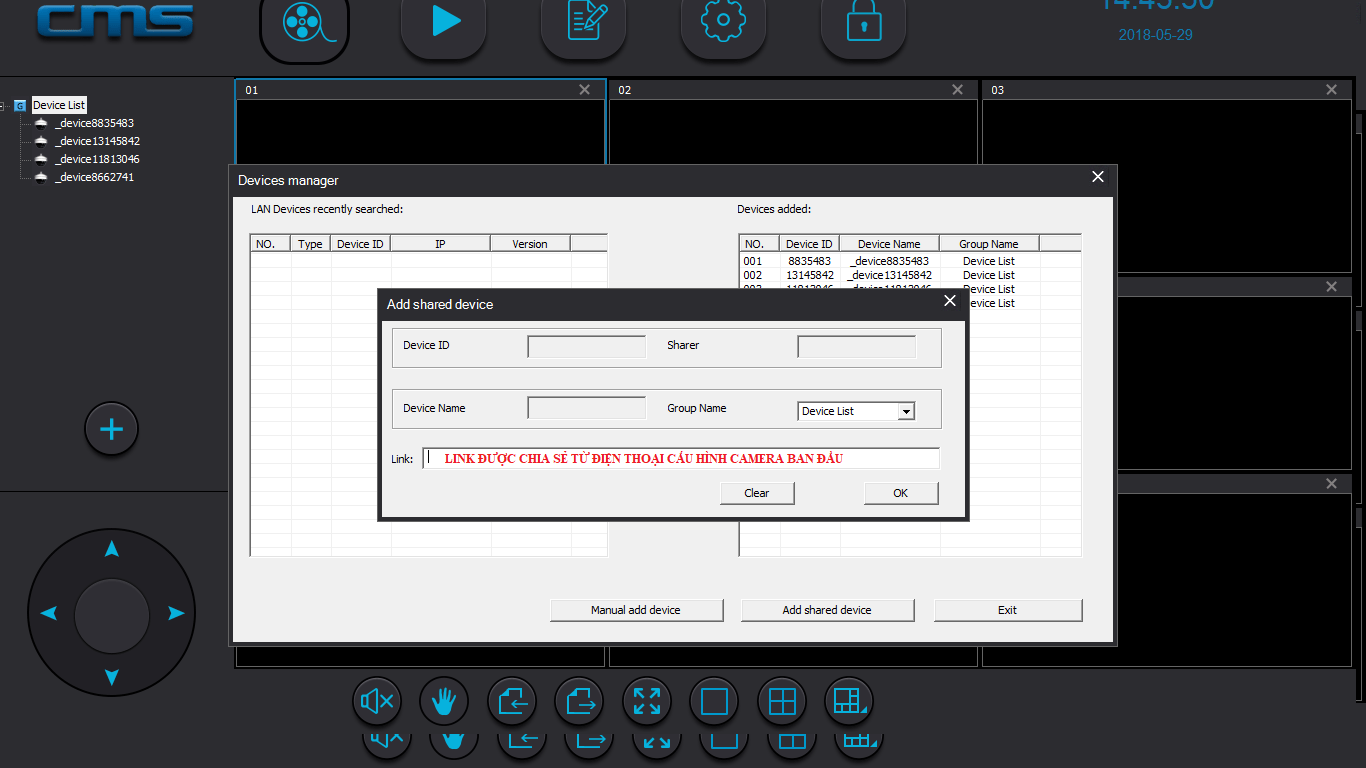Click the hand icon in bottom toolbar
The image size is (1366, 768).
click(x=445, y=702)
